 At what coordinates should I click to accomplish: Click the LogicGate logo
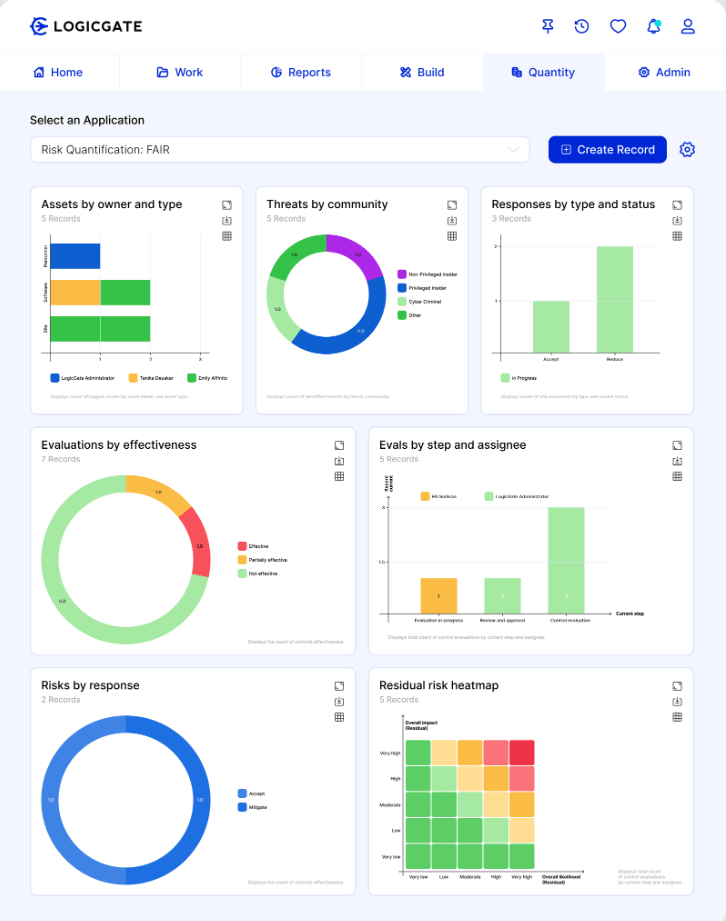(86, 26)
